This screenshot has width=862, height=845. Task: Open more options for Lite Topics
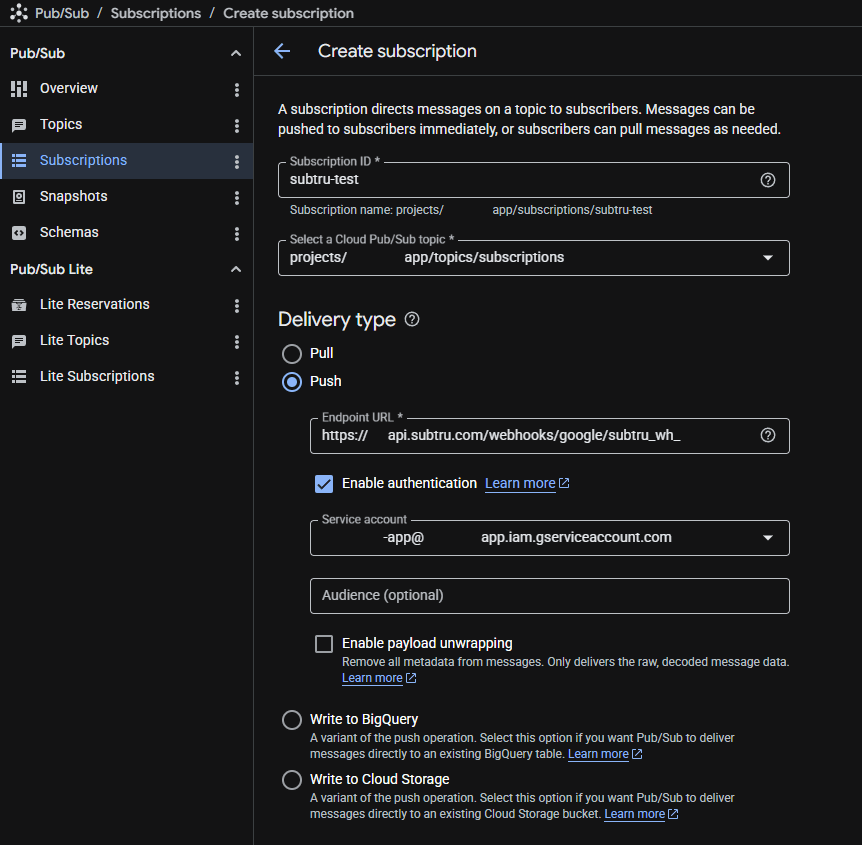pos(237,342)
